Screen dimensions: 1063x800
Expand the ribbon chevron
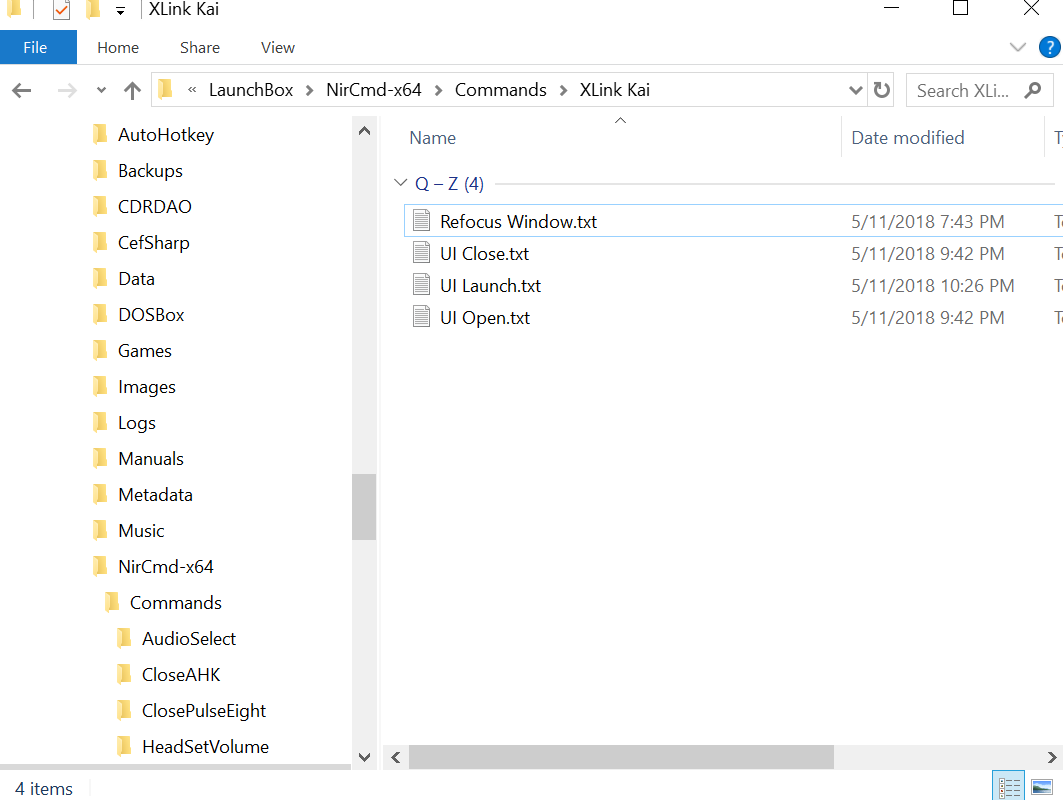pyautogui.click(x=1018, y=47)
